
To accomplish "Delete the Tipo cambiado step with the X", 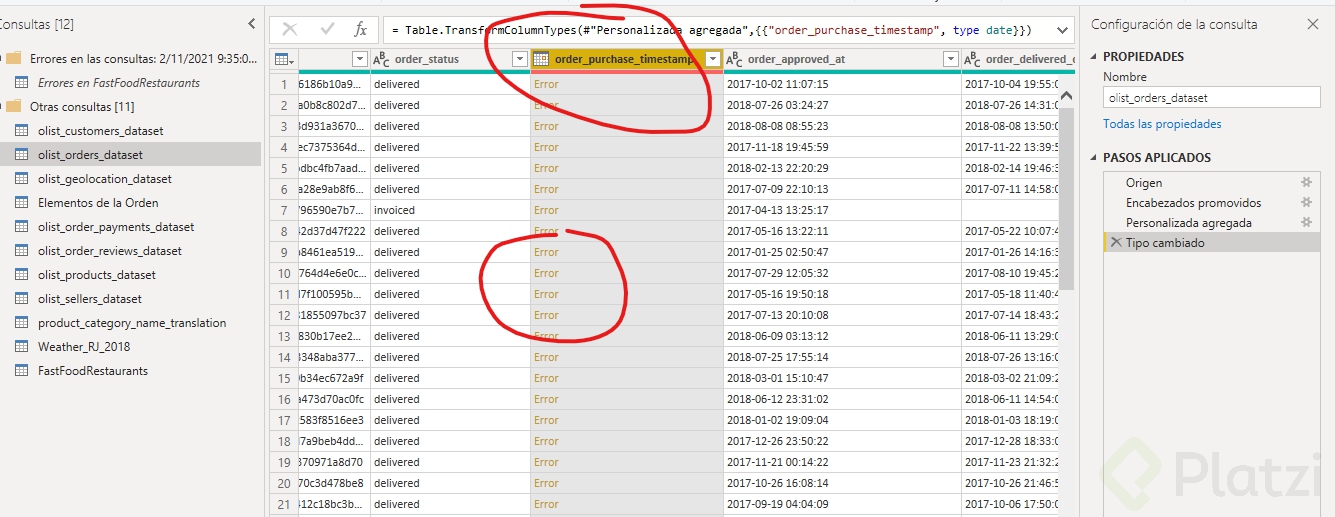I will pyautogui.click(x=1116, y=242).
